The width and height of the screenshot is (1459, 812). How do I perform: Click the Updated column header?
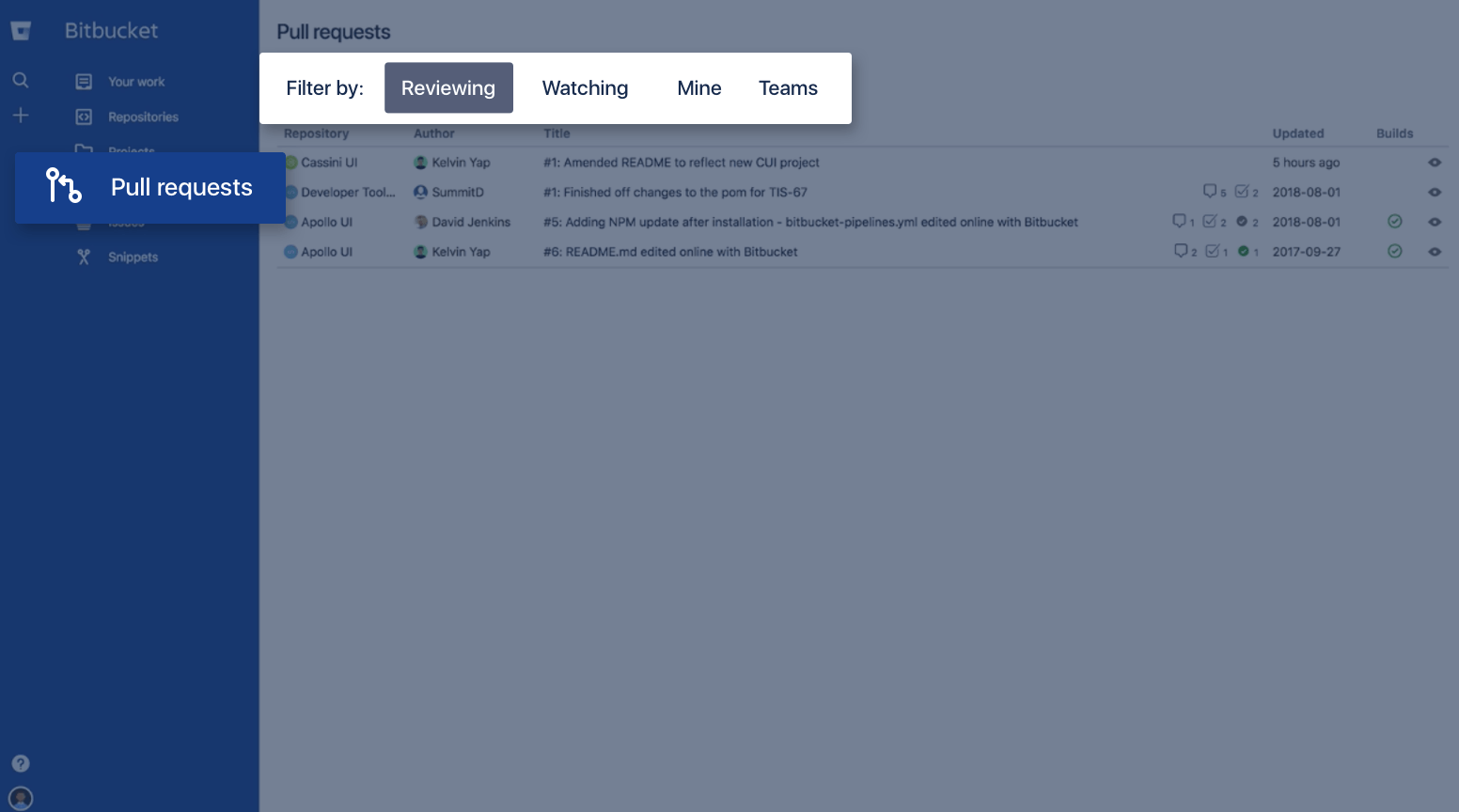pos(1298,133)
